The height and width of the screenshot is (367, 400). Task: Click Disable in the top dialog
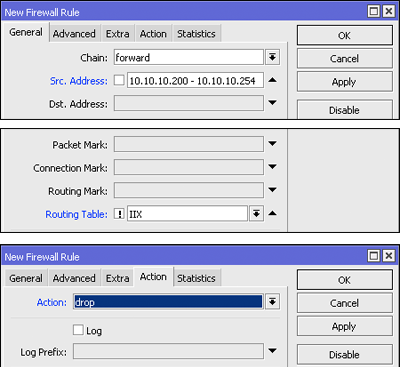coord(345,110)
